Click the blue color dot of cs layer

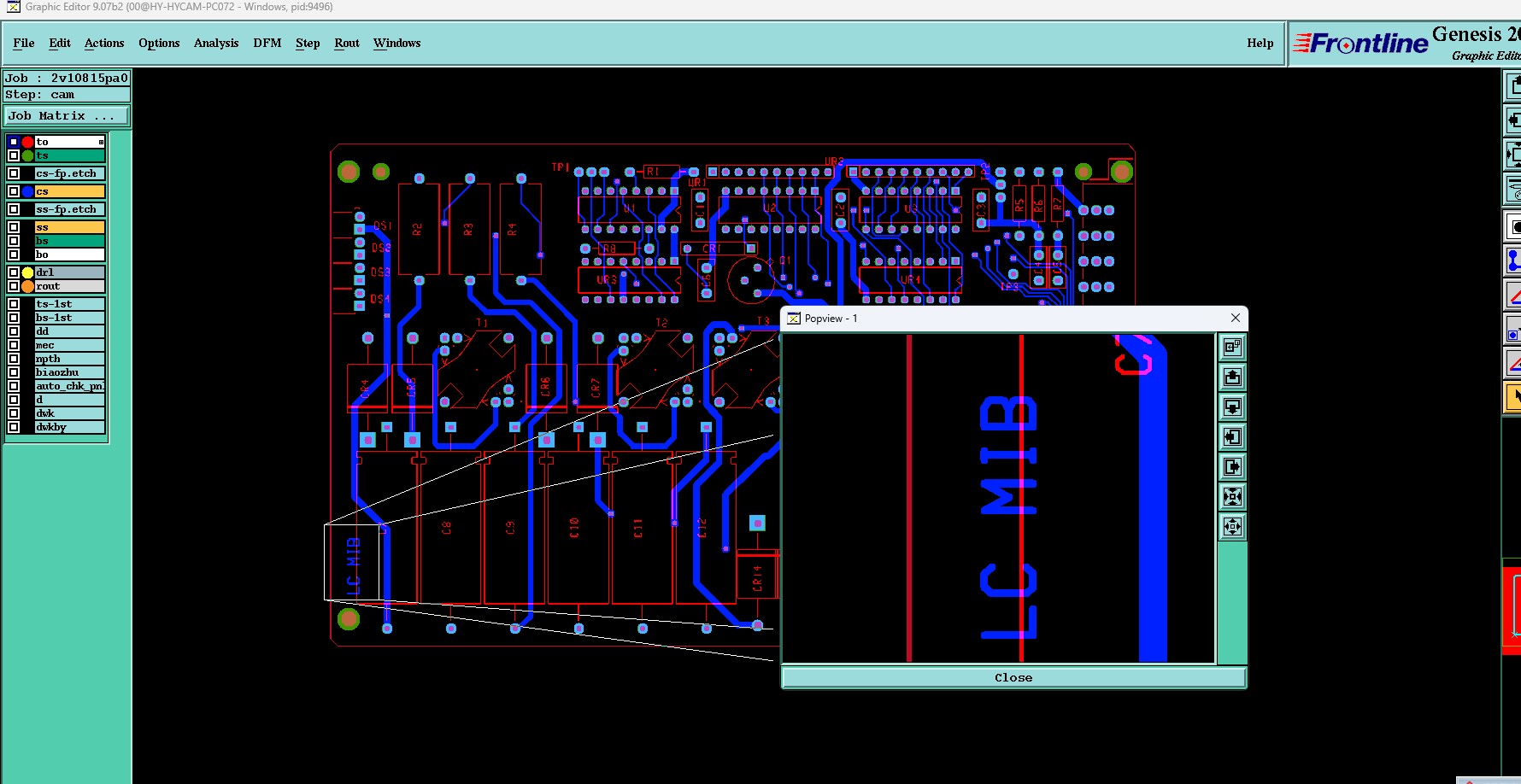tap(27, 191)
